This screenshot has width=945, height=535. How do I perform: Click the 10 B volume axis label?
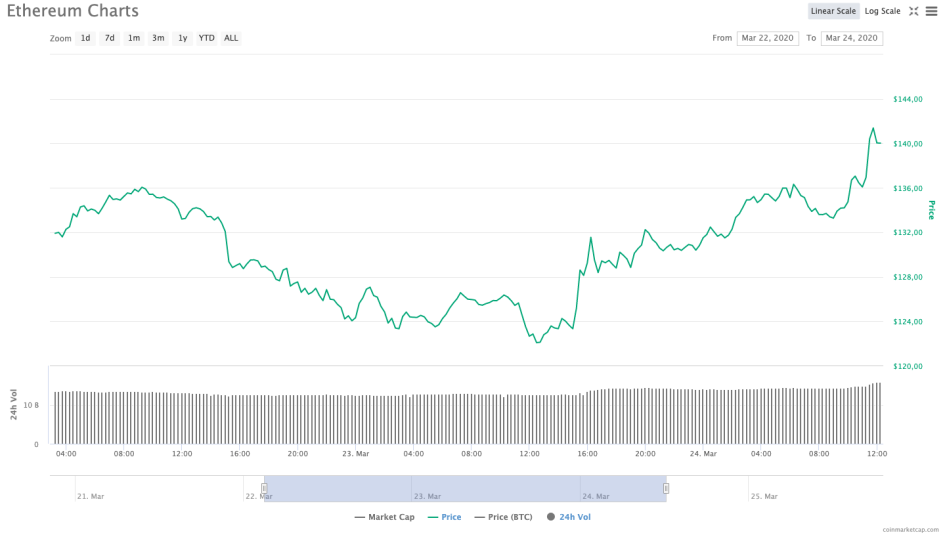point(31,405)
